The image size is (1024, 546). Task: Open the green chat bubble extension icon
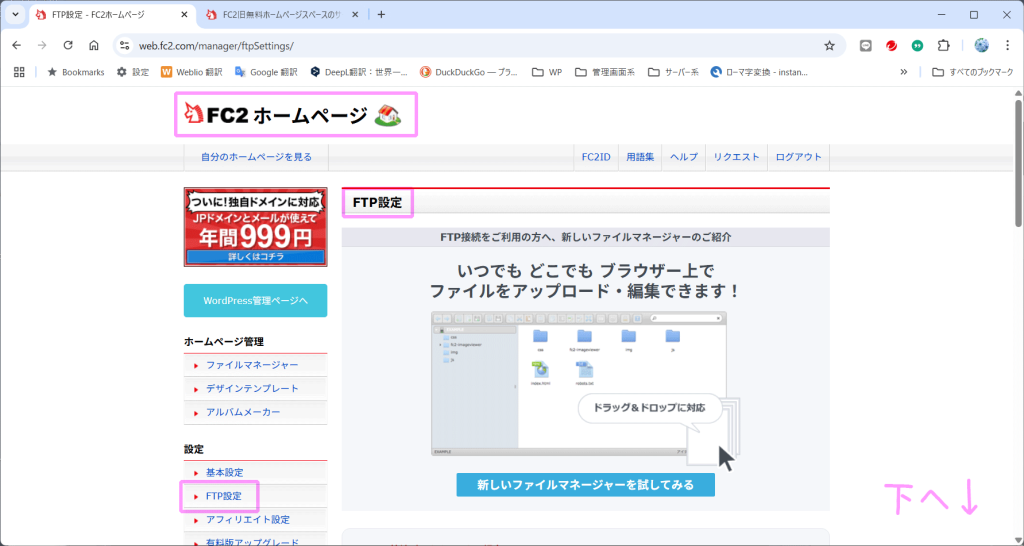(918, 46)
